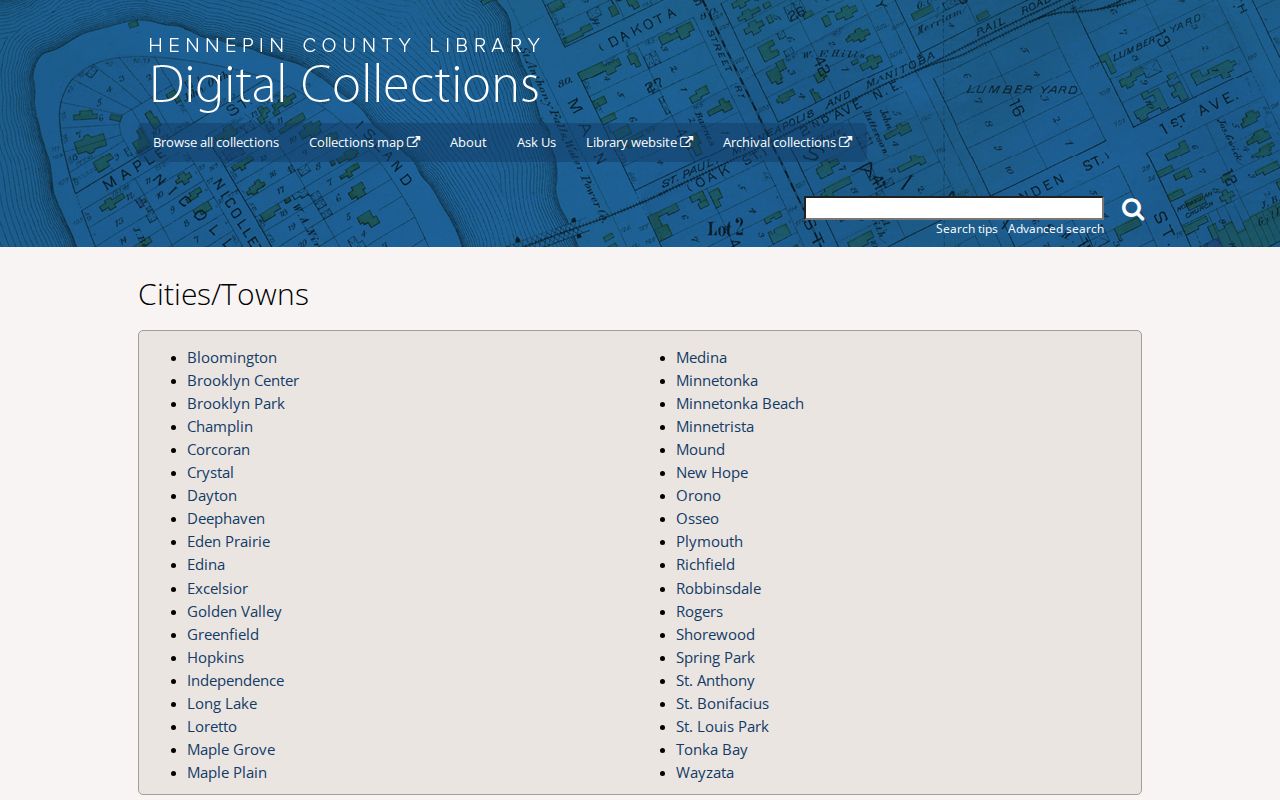This screenshot has width=1280, height=800.
Task: Open the Brooklyn Center link
Action: (243, 380)
